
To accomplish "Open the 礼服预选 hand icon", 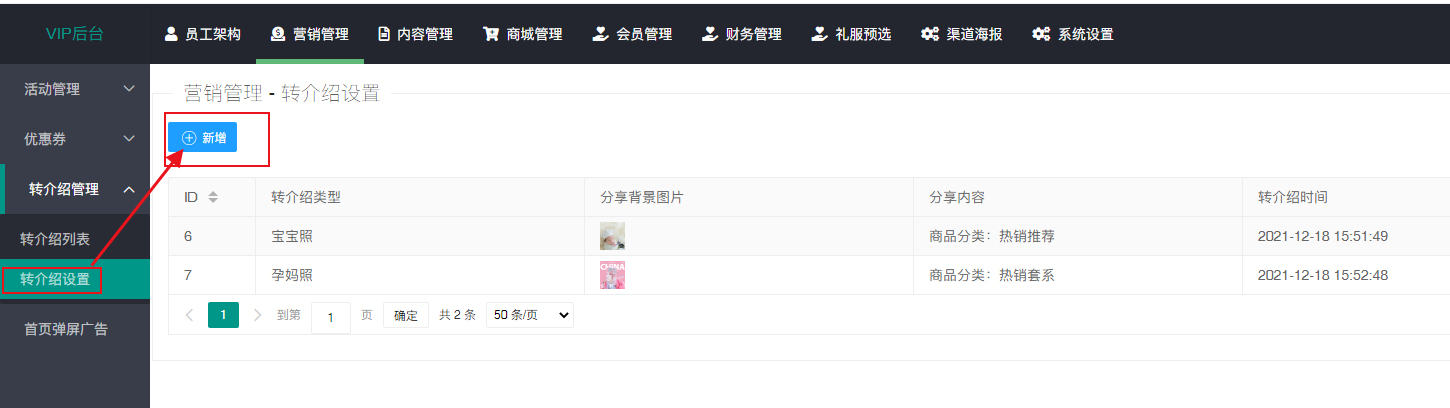I will (x=819, y=34).
